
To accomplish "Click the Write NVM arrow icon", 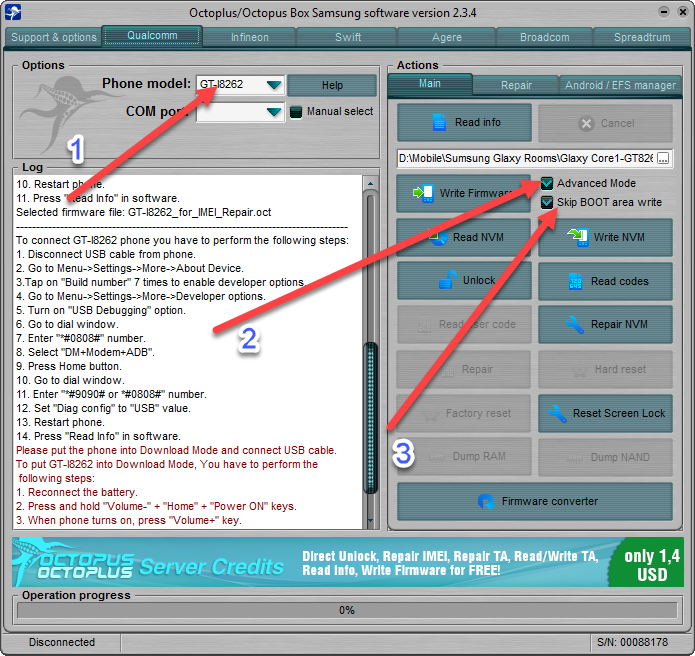I will coord(578,237).
